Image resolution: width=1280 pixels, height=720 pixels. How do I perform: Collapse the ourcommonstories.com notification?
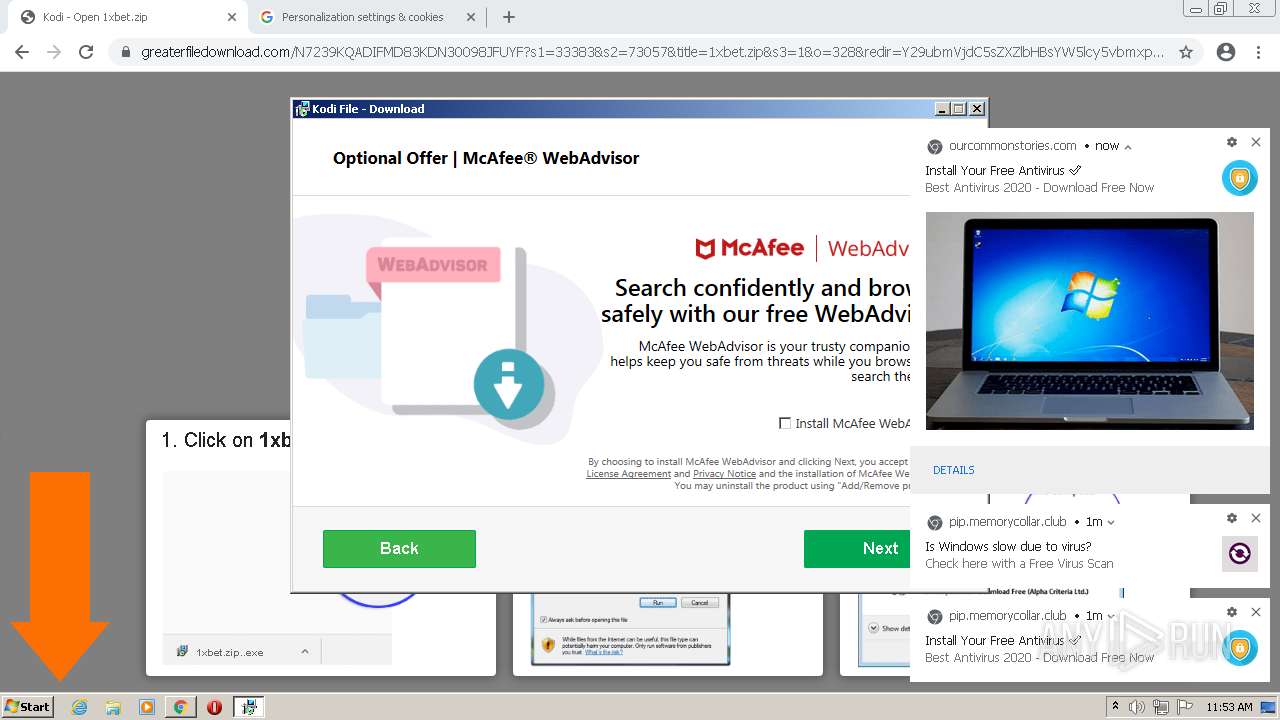pyautogui.click(x=1128, y=146)
